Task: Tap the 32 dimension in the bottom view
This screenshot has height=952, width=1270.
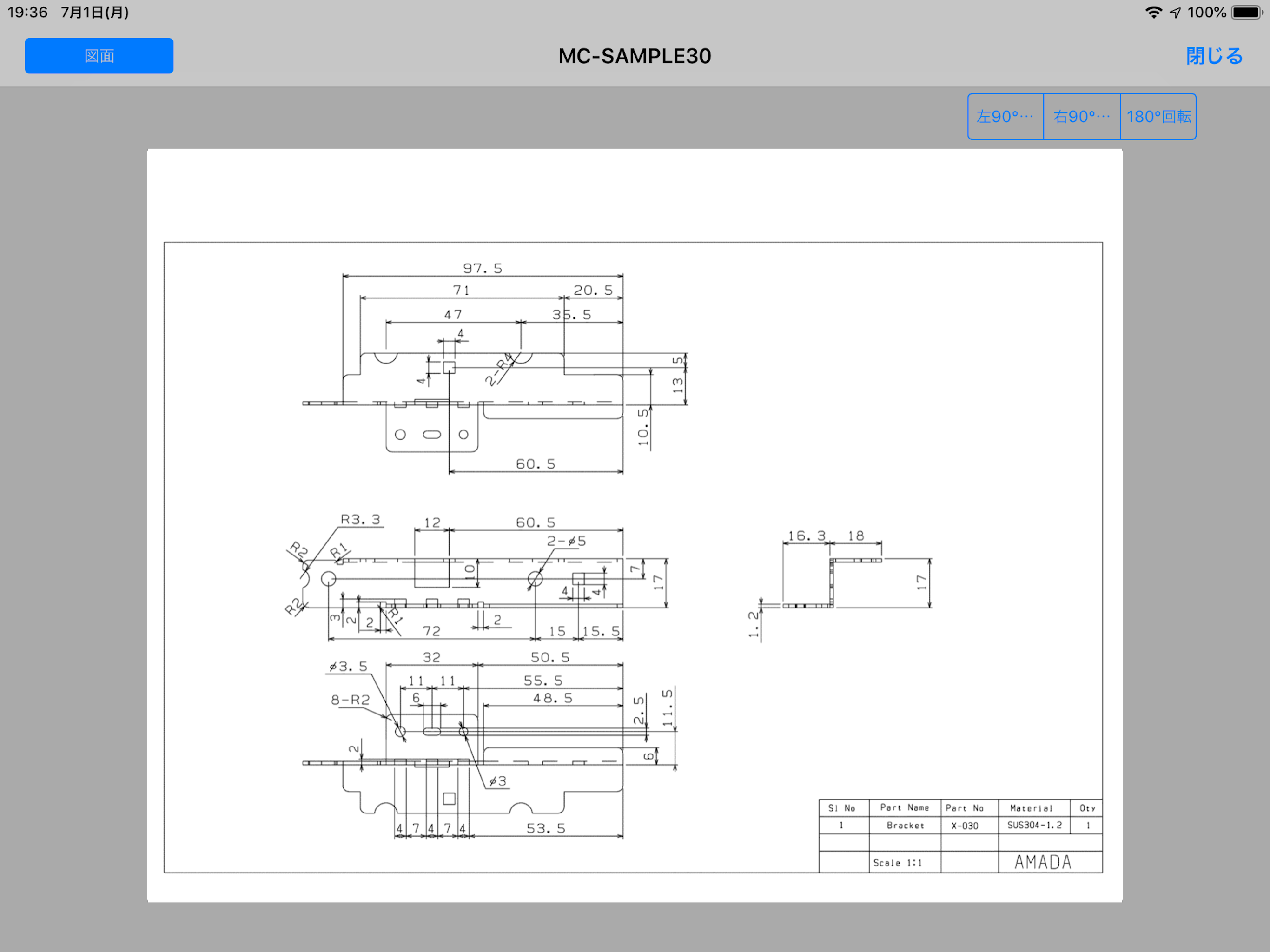Action: tap(432, 657)
